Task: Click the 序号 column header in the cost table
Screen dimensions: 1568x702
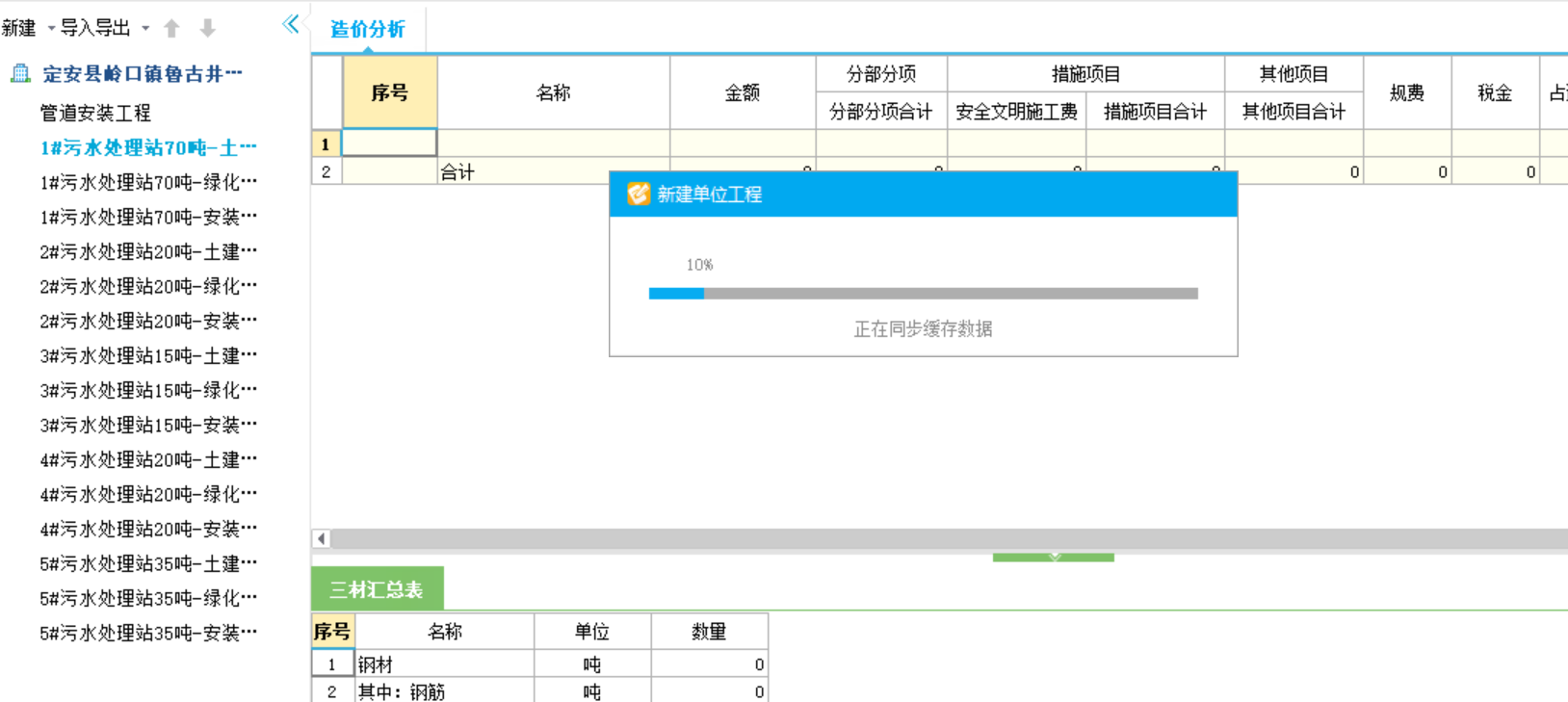Action: coord(390,92)
